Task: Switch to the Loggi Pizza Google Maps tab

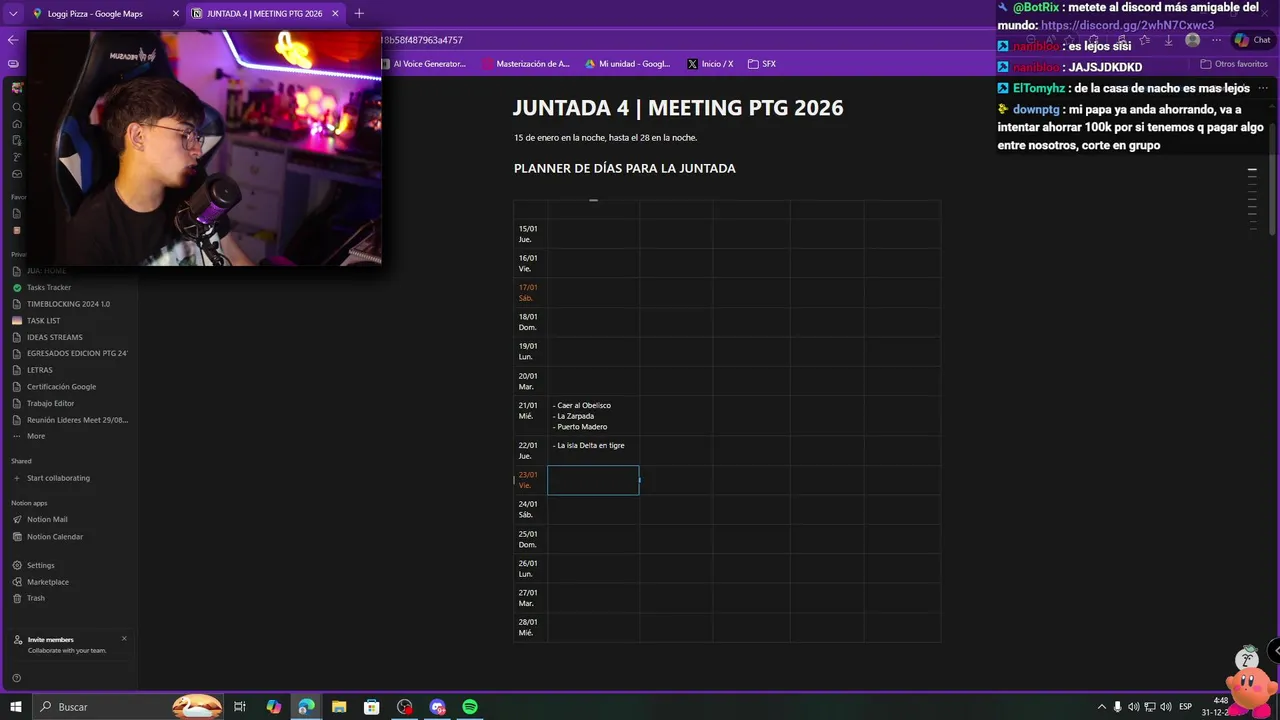Action: coord(95,14)
